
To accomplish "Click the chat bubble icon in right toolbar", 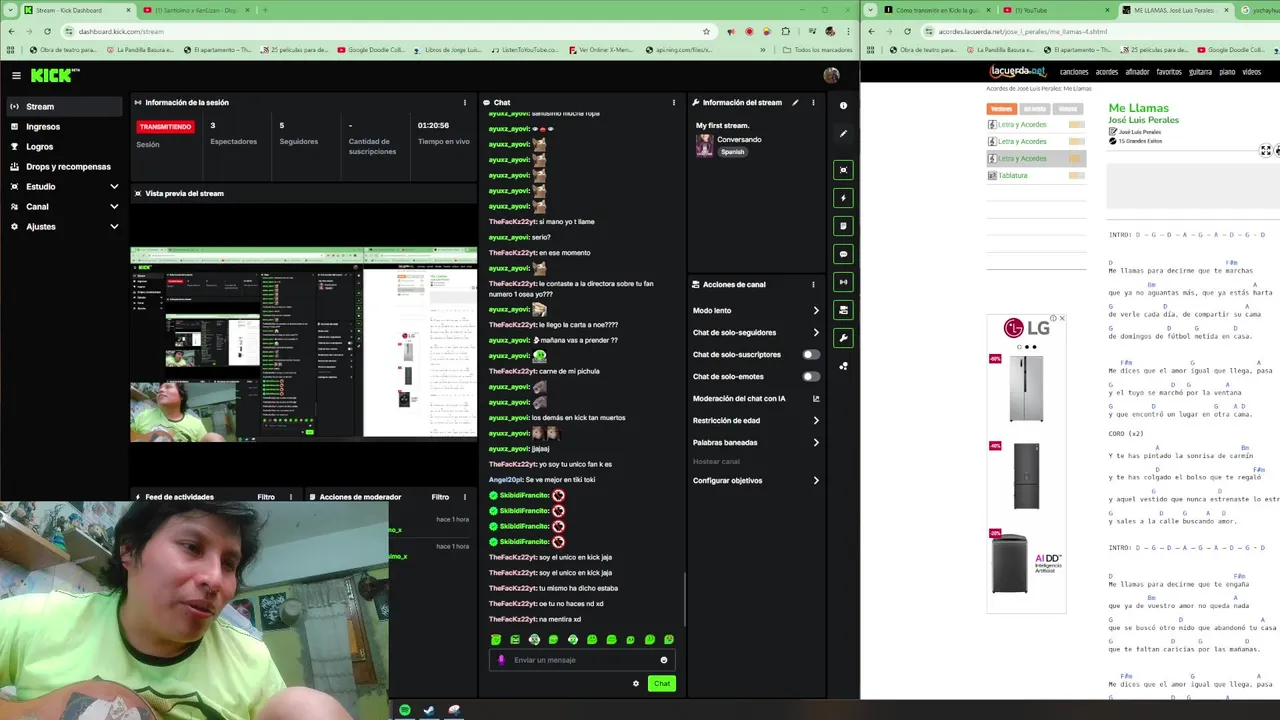I will (843, 254).
